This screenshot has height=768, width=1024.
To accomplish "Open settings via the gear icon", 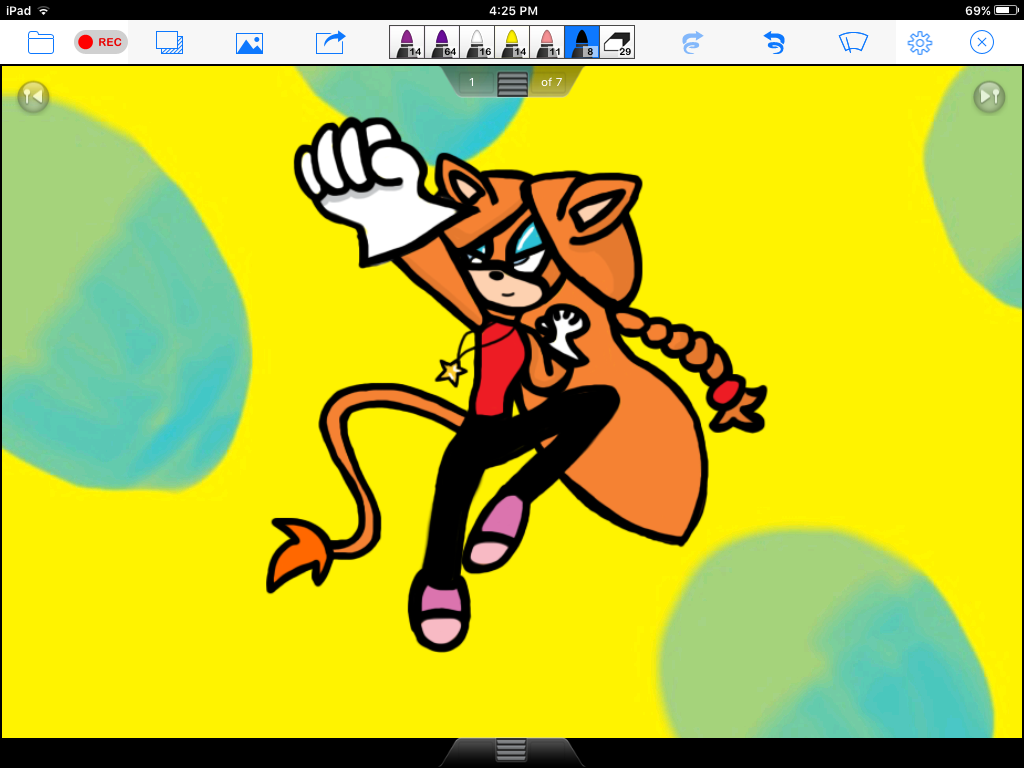I will (x=920, y=42).
